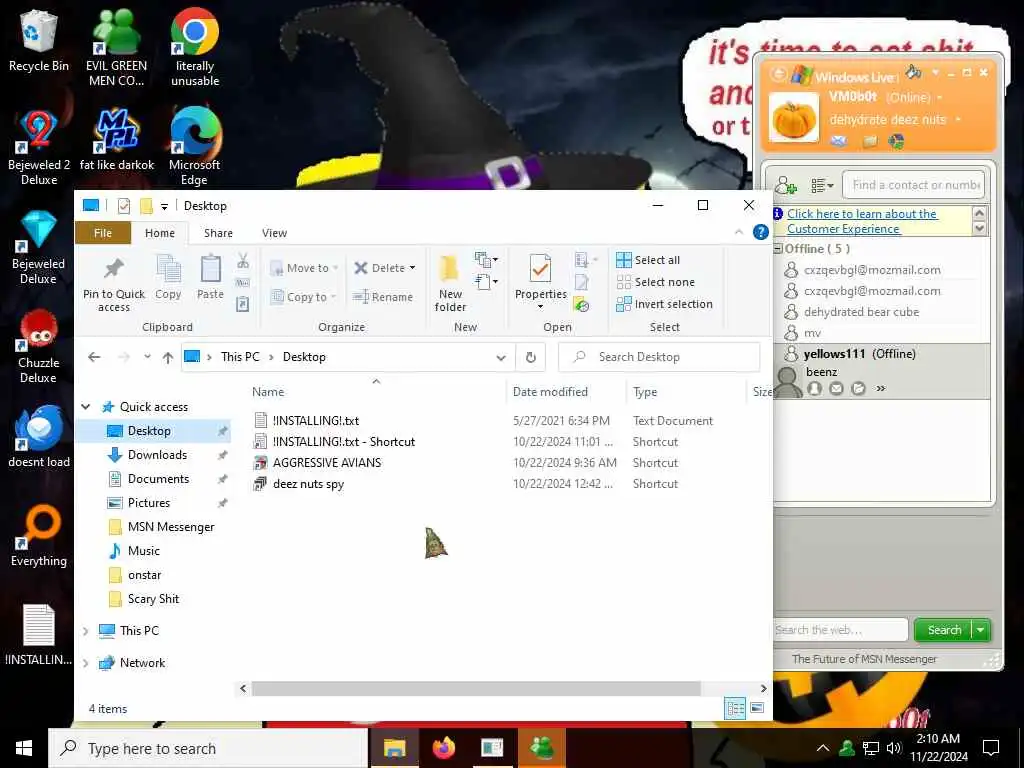Collapse the Offline ( 5 ) contact group
The width and height of the screenshot is (1024, 768).
click(x=778, y=249)
